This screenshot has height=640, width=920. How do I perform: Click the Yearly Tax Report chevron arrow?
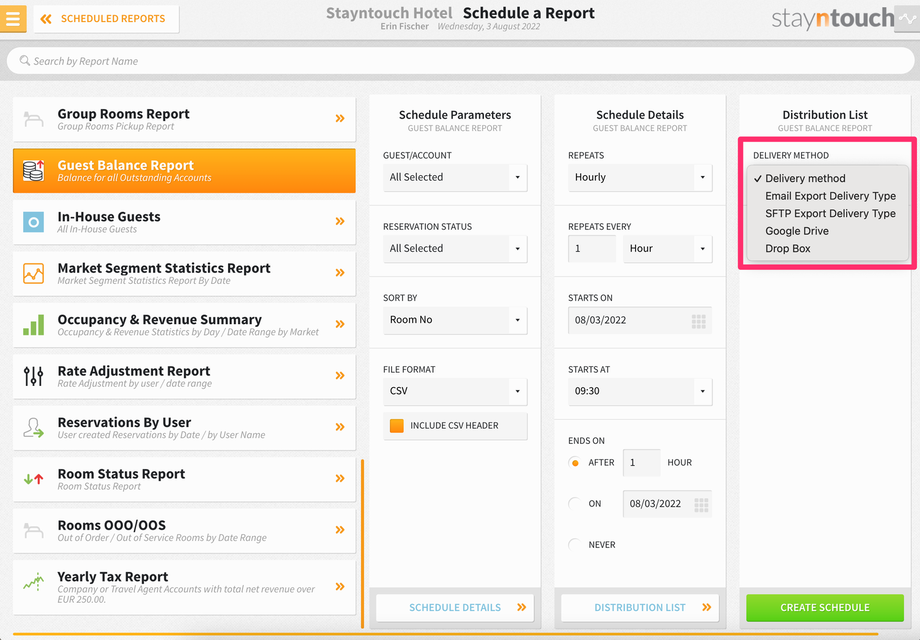pos(340,587)
